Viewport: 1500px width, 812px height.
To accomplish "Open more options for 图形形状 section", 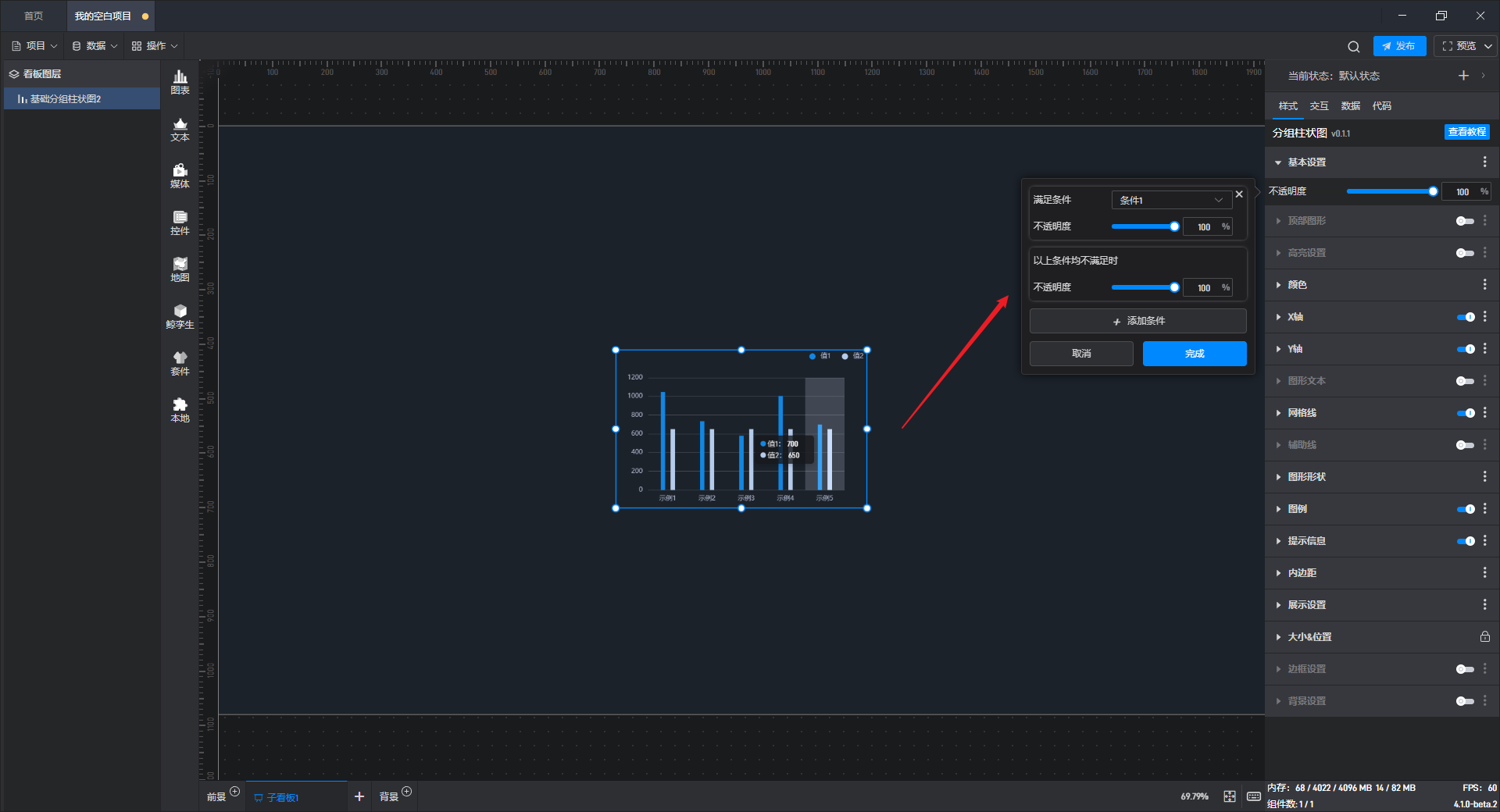I will click(1484, 476).
